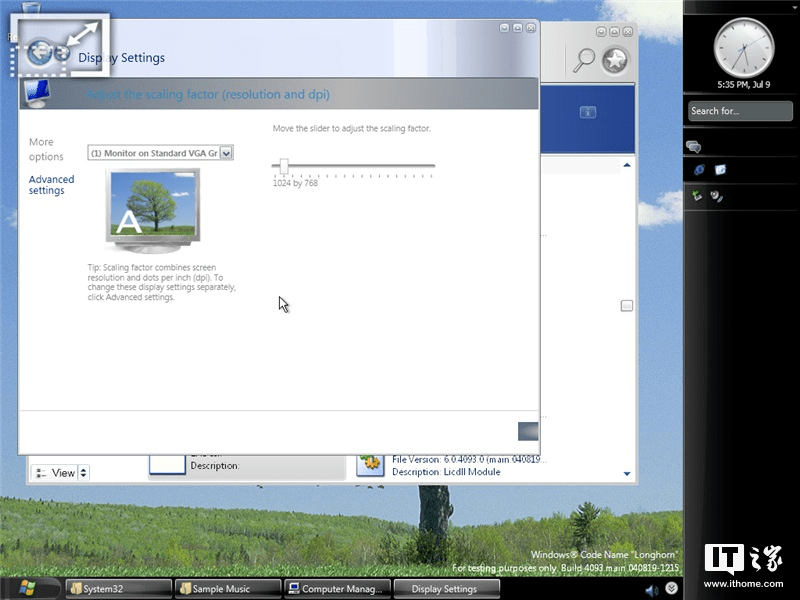Viewport: 800px width, 600px height.
Task: Open Outlook Express from the sidebar
Action: click(720, 170)
